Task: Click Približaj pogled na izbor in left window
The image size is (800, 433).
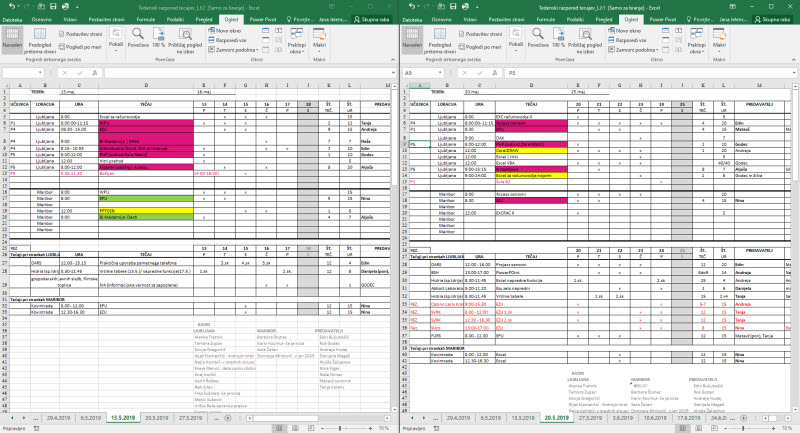Action: 185,40
